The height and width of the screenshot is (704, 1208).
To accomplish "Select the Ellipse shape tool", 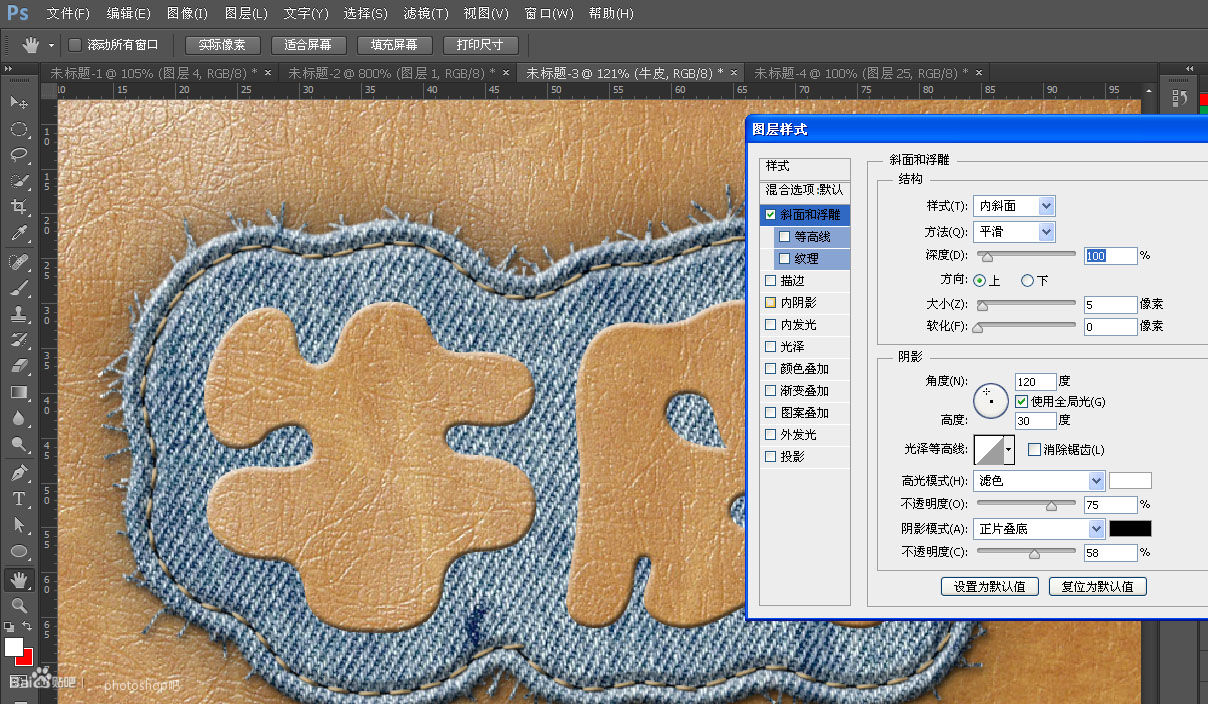I will [x=19, y=551].
